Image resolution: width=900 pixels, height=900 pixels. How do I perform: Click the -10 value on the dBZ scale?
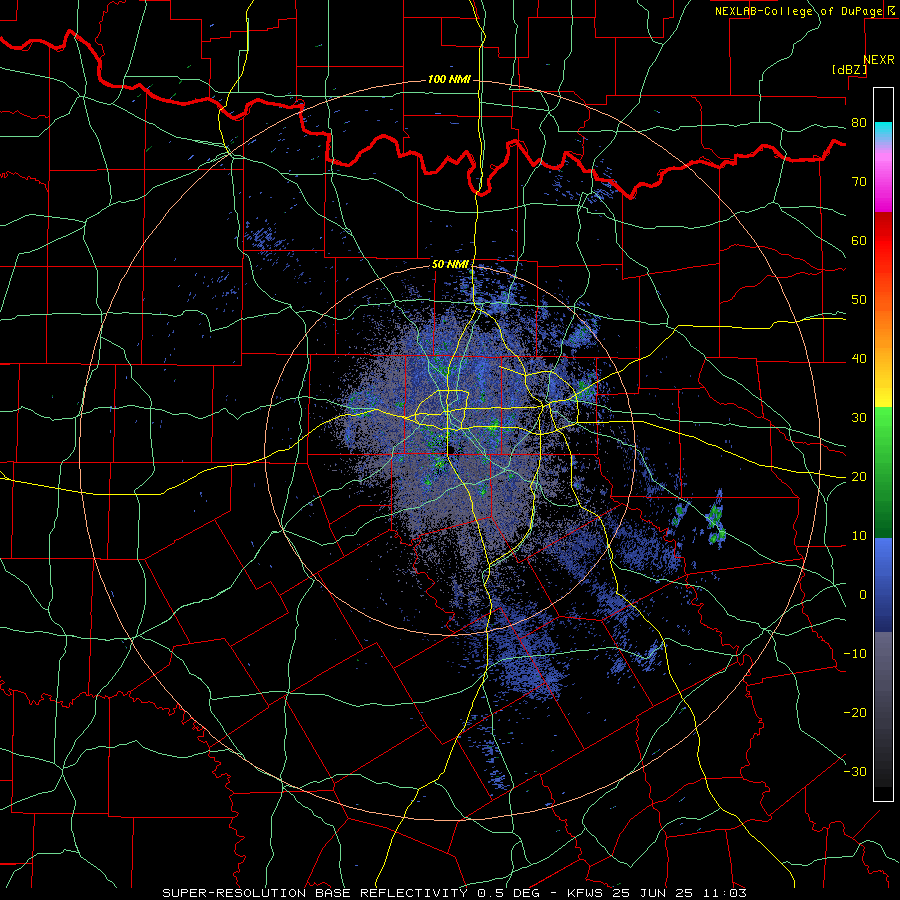click(x=855, y=654)
